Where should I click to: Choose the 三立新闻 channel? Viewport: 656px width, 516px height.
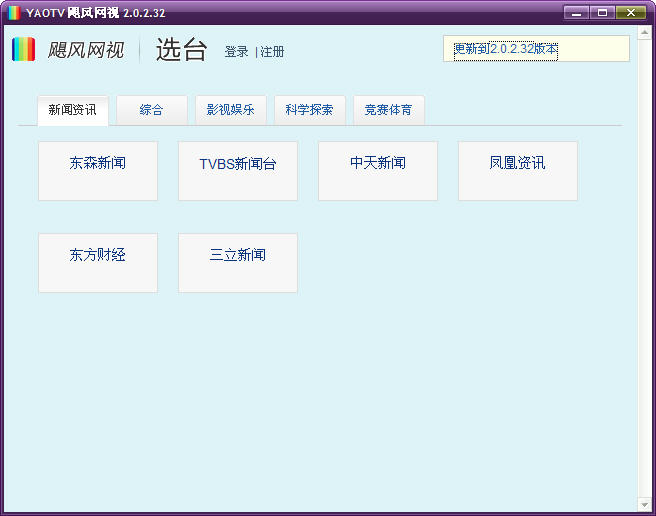point(238,263)
